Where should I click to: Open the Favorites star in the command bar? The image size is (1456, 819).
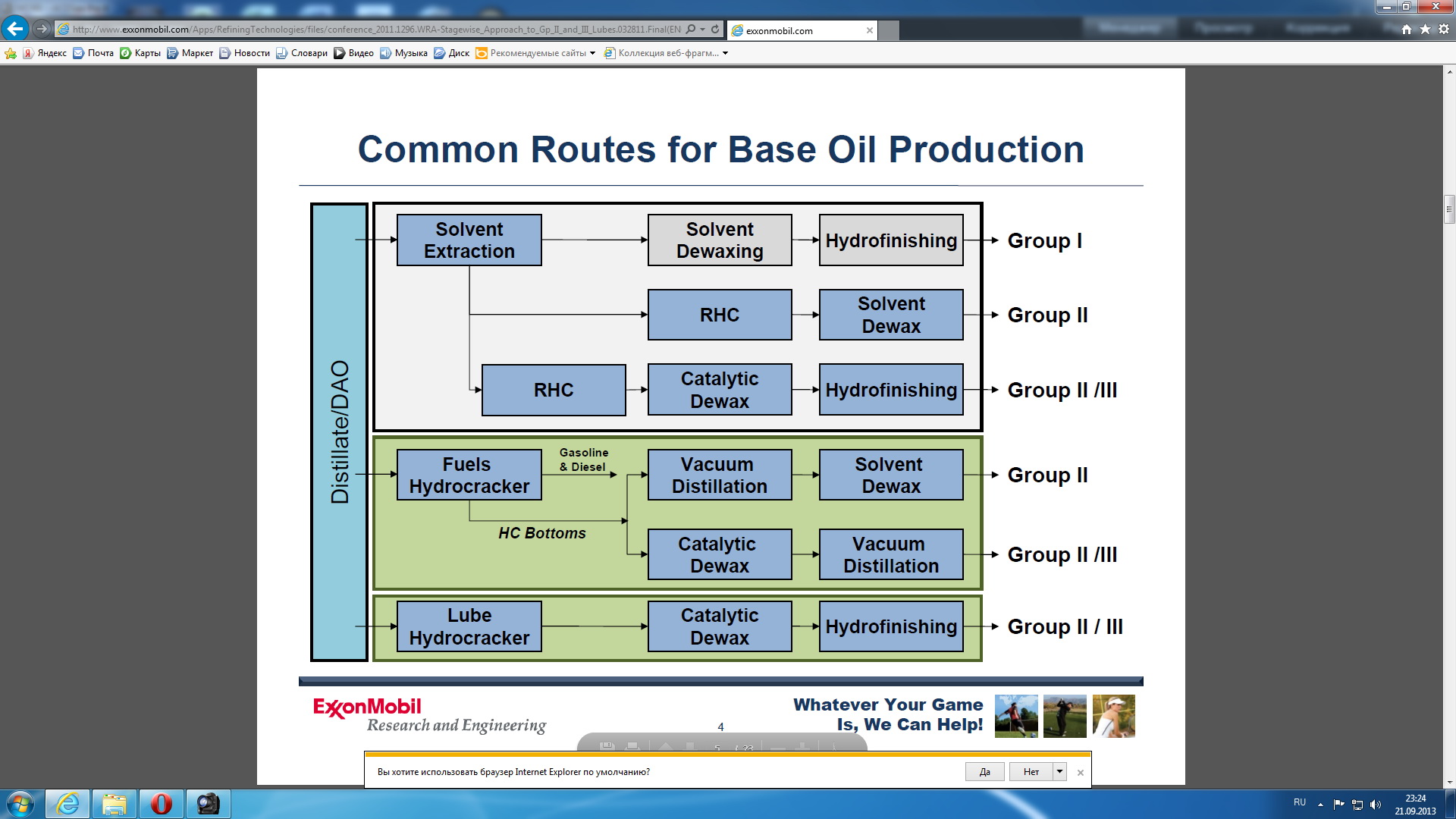point(1425,30)
